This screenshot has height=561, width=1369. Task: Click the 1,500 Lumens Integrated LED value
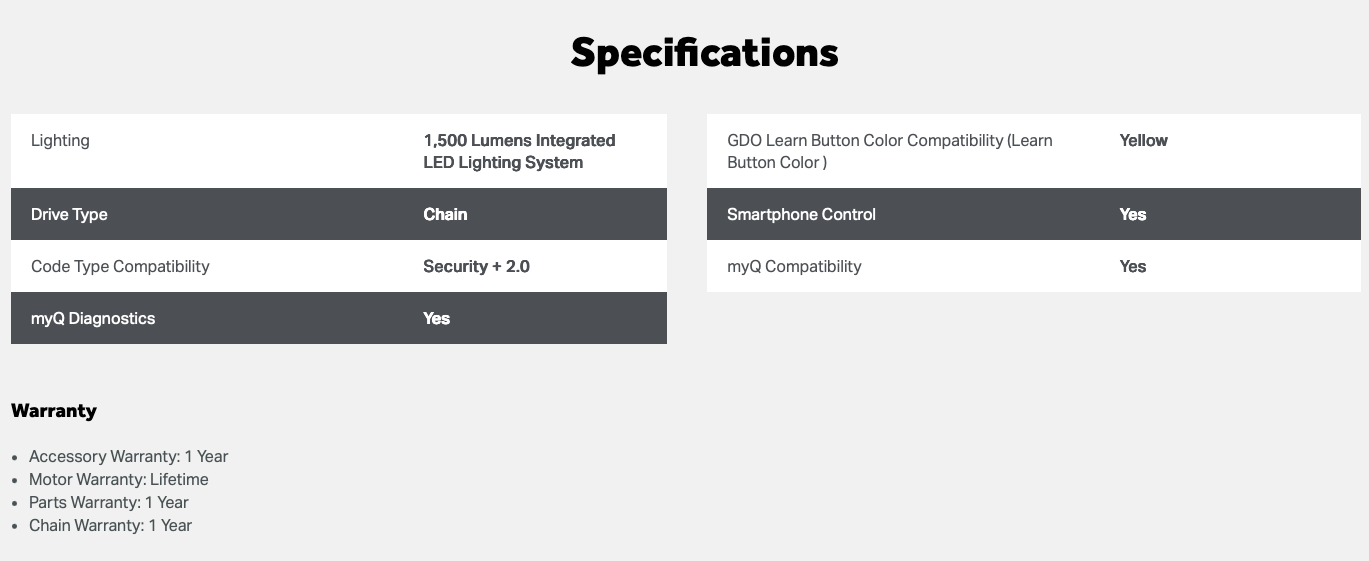click(519, 151)
